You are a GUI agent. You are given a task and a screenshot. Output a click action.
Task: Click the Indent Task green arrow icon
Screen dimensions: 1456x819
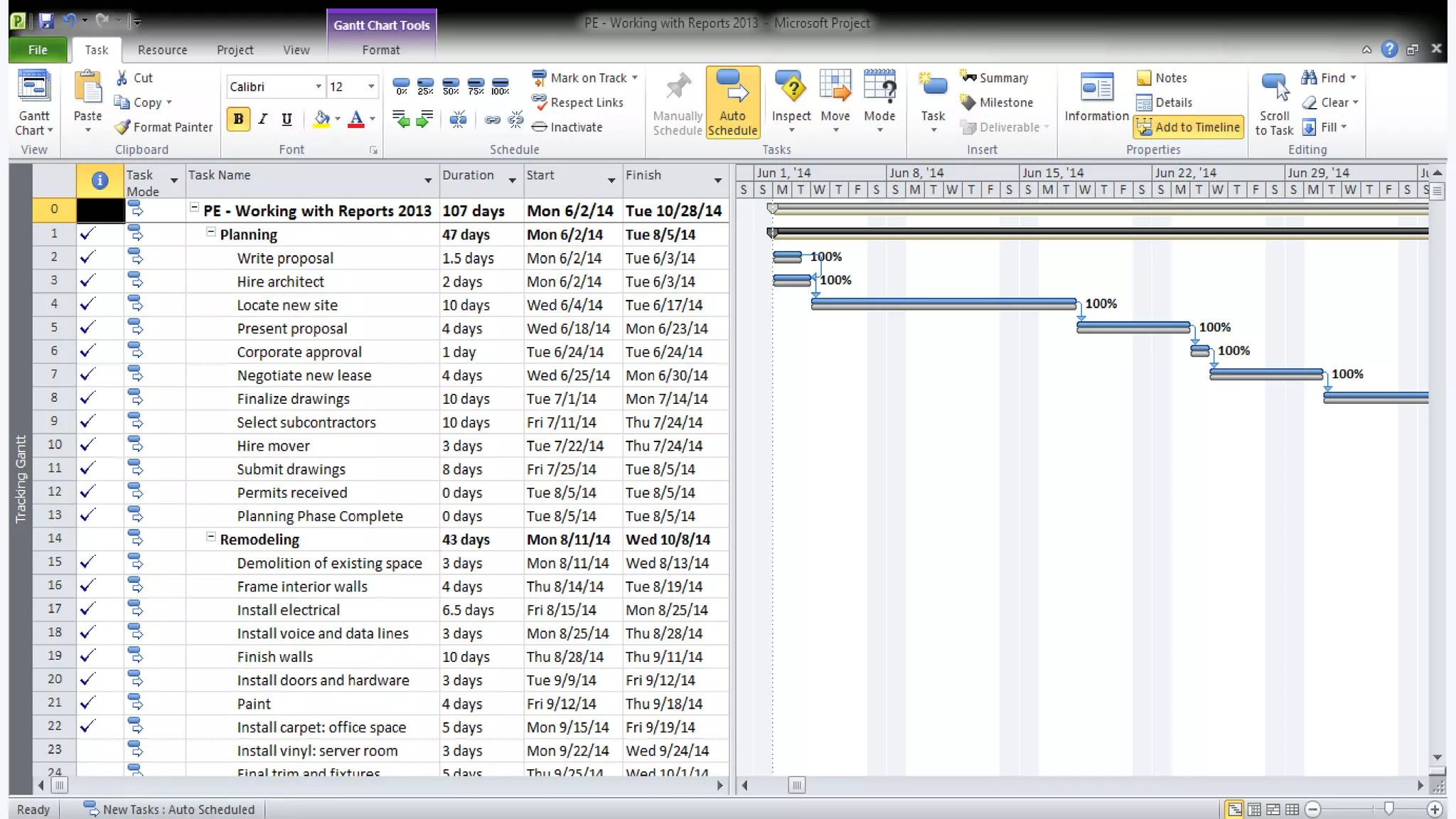[425, 119]
